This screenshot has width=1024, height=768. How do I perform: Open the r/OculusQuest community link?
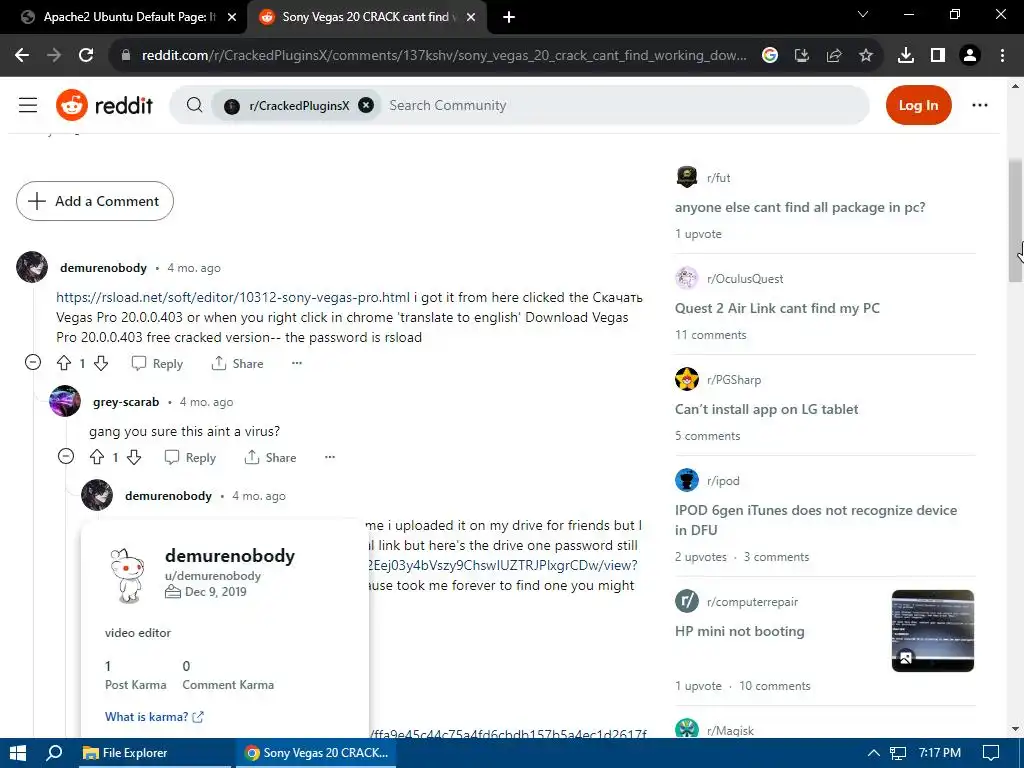(745, 279)
